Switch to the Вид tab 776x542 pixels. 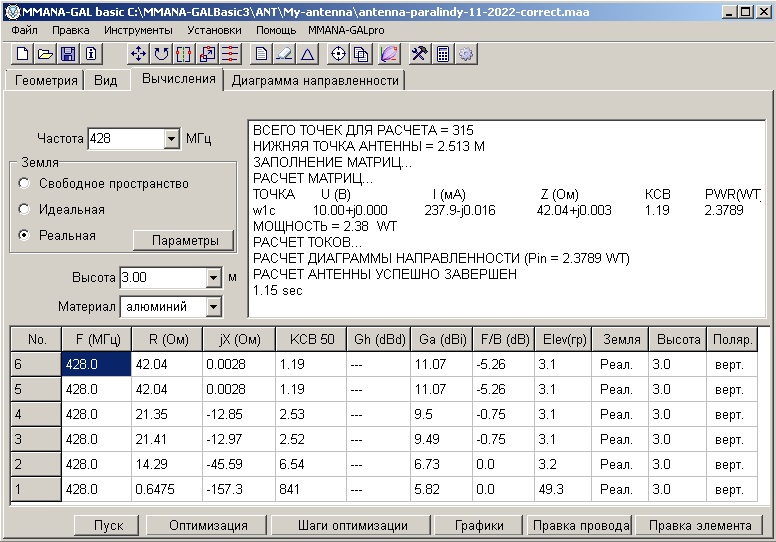105,80
